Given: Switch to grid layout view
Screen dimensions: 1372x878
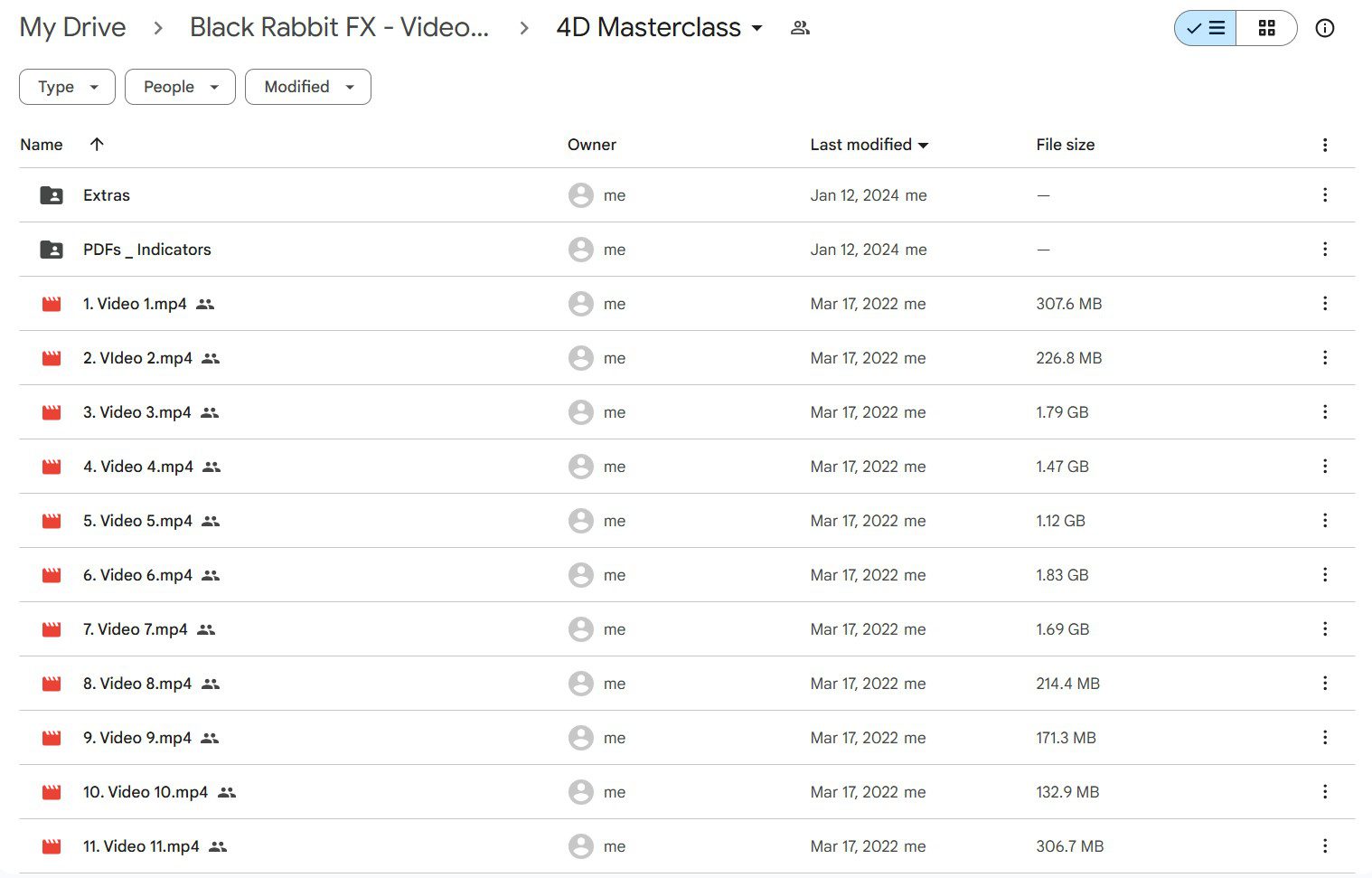Looking at the screenshot, I should pyautogui.click(x=1266, y=28).
